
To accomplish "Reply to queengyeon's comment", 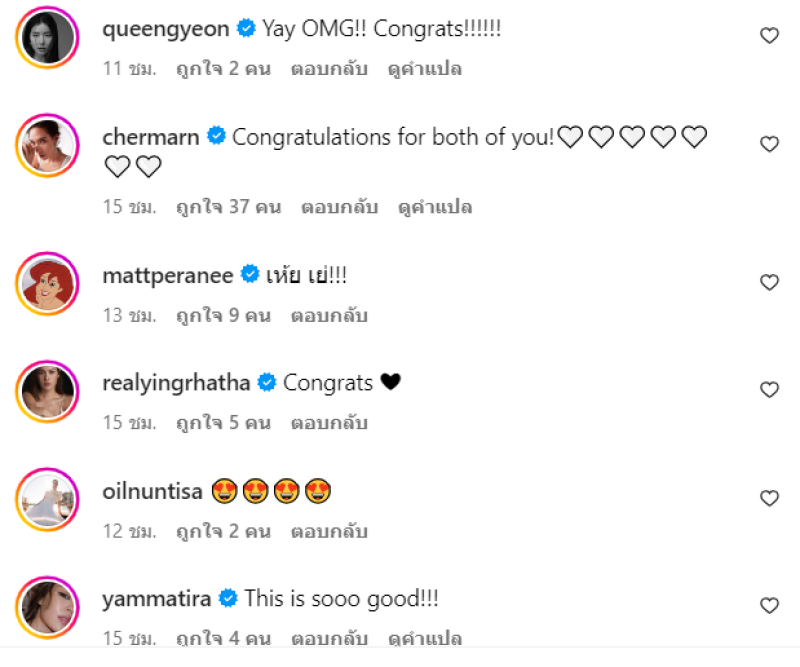I will pyautogui.click(x=329, y=70).
